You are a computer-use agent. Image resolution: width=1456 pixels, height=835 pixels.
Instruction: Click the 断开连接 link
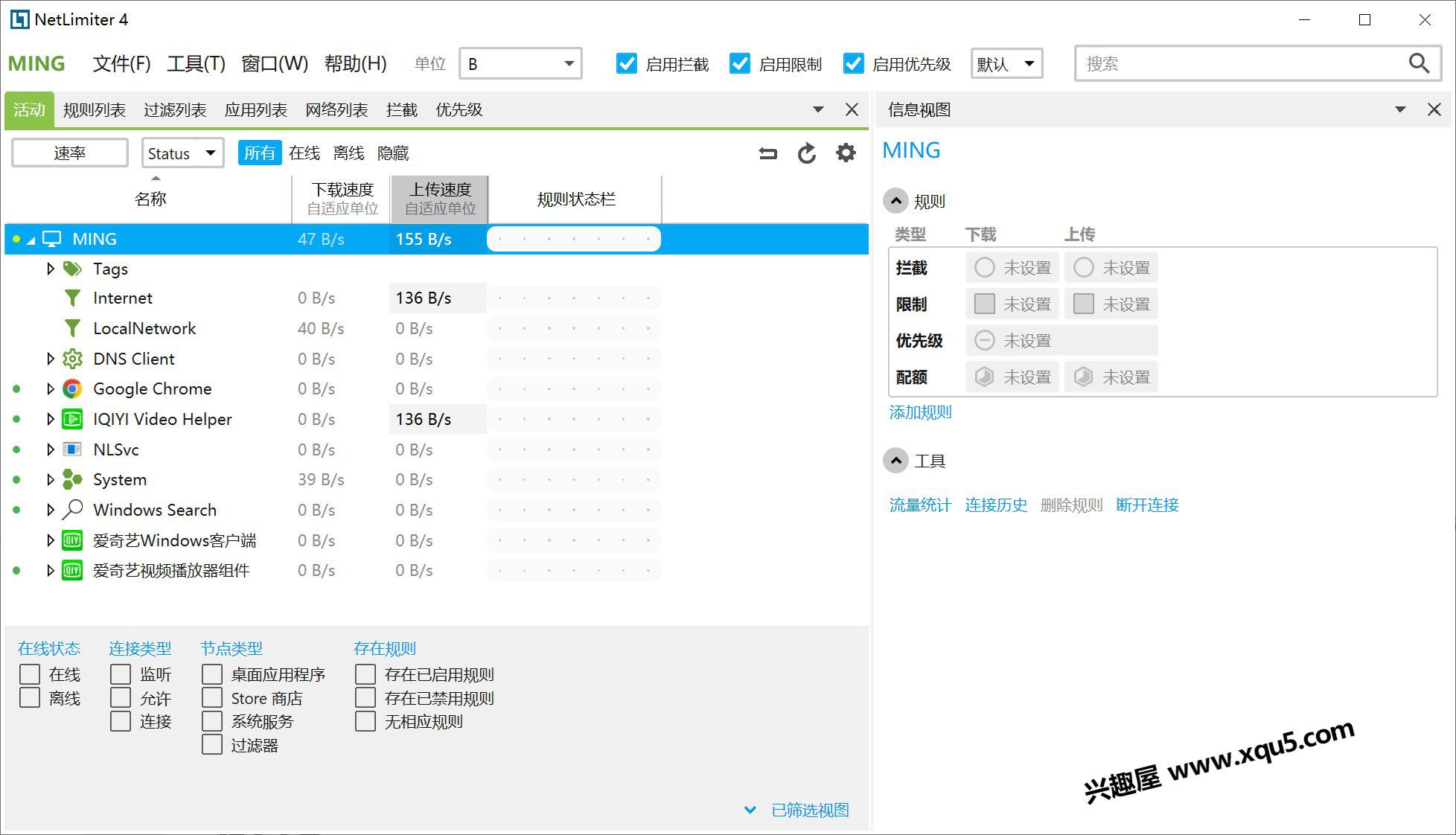pyautogui.click(x=1148, y=505)
